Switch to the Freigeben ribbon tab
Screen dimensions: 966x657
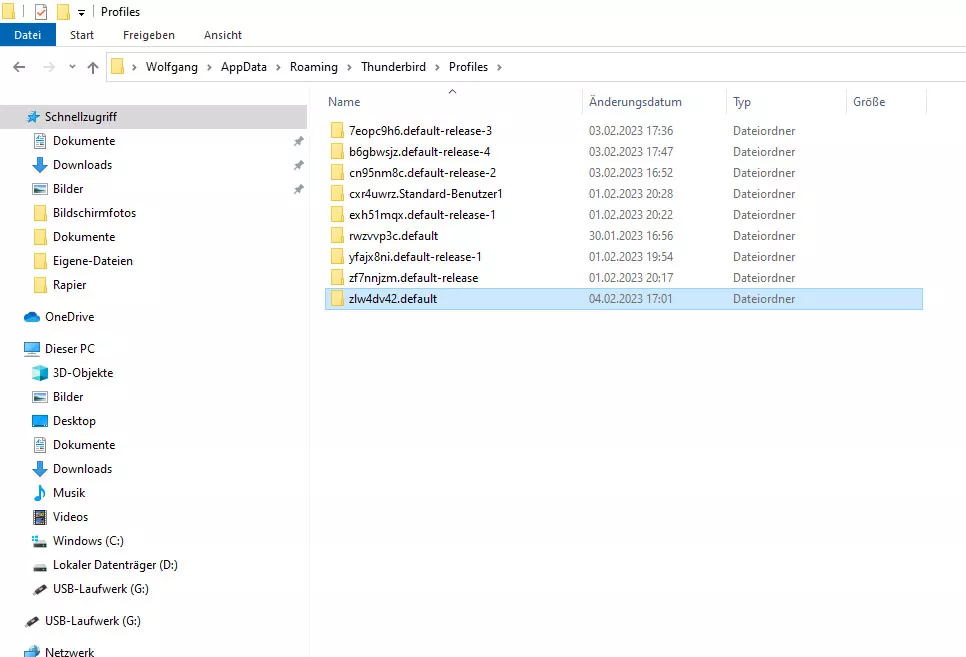pyautogui.click(x=148, y=35)
